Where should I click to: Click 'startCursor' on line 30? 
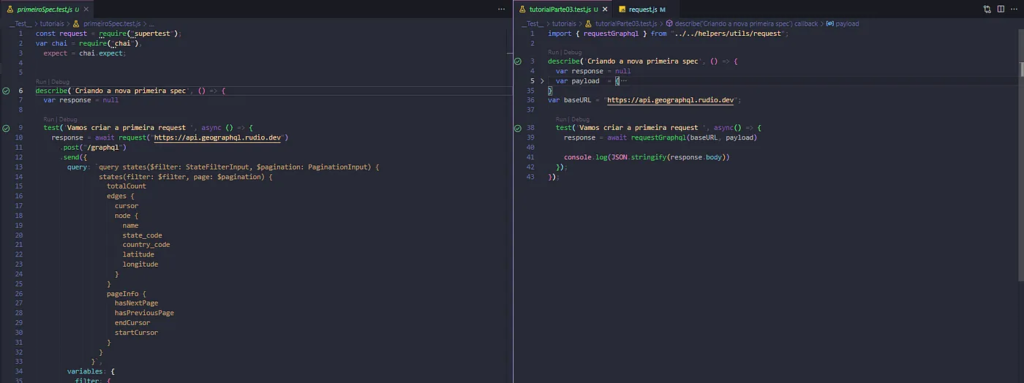pyautogui.click(x=136, y=333)
